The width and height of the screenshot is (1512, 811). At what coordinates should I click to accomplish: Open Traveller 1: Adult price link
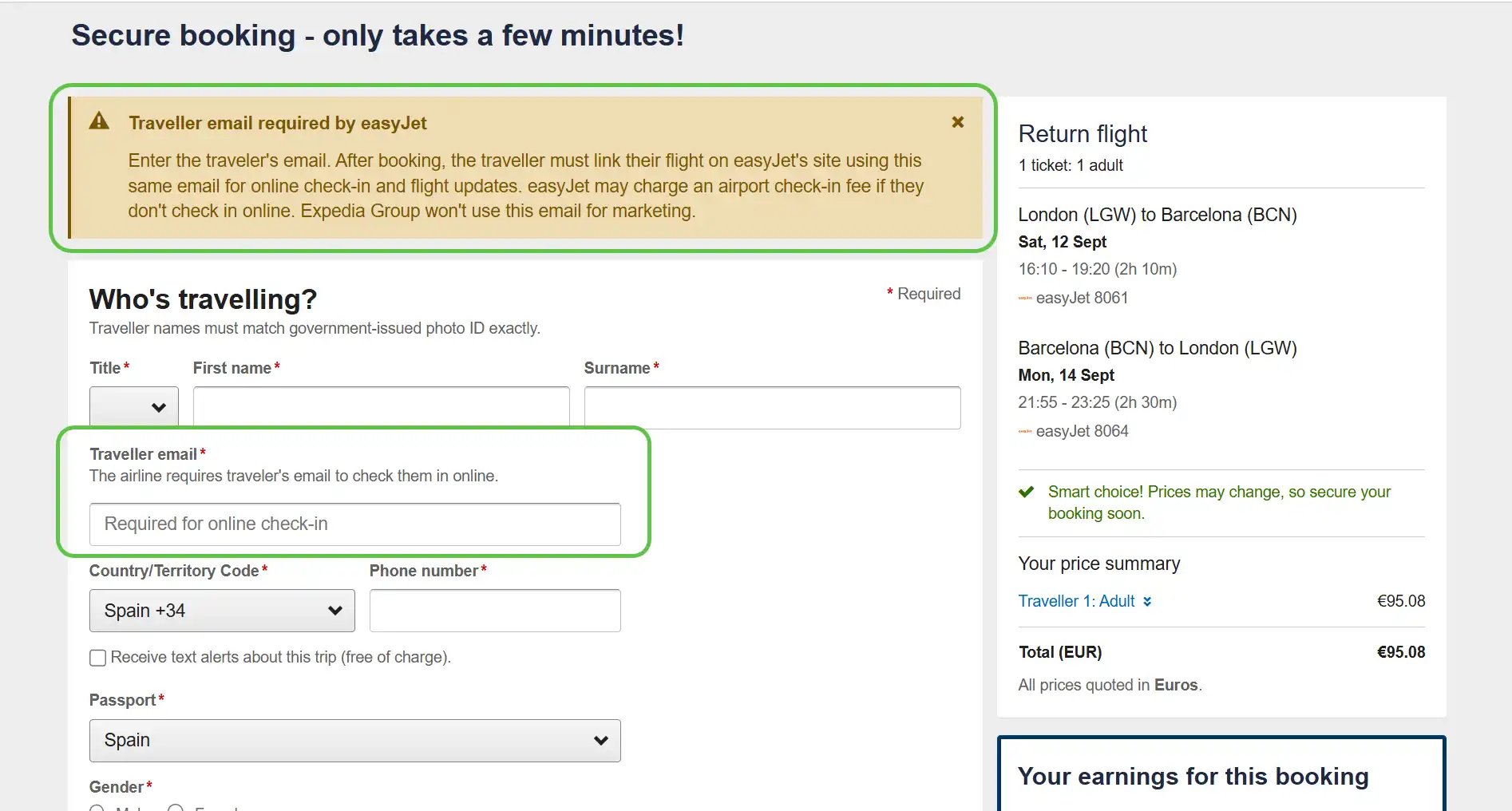pyautogui.click(x=1077, y=601)
